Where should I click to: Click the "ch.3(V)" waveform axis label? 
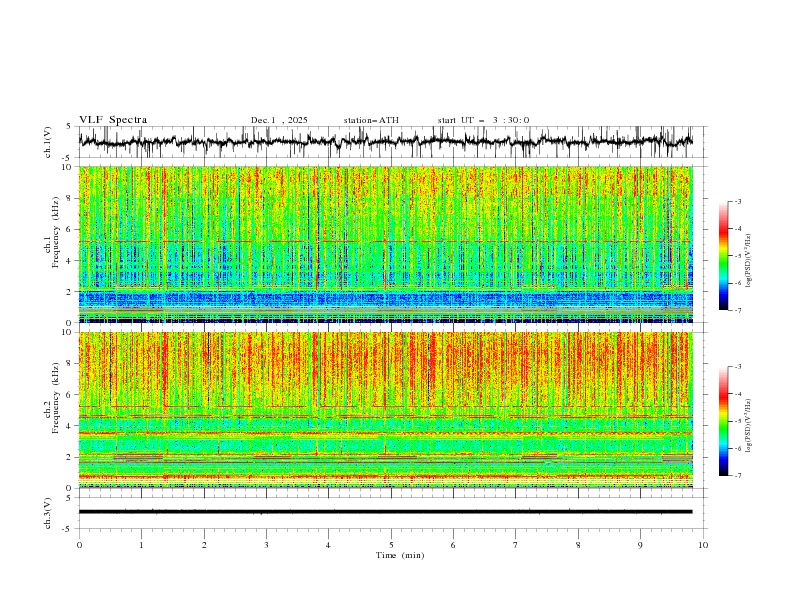[48, 513]
